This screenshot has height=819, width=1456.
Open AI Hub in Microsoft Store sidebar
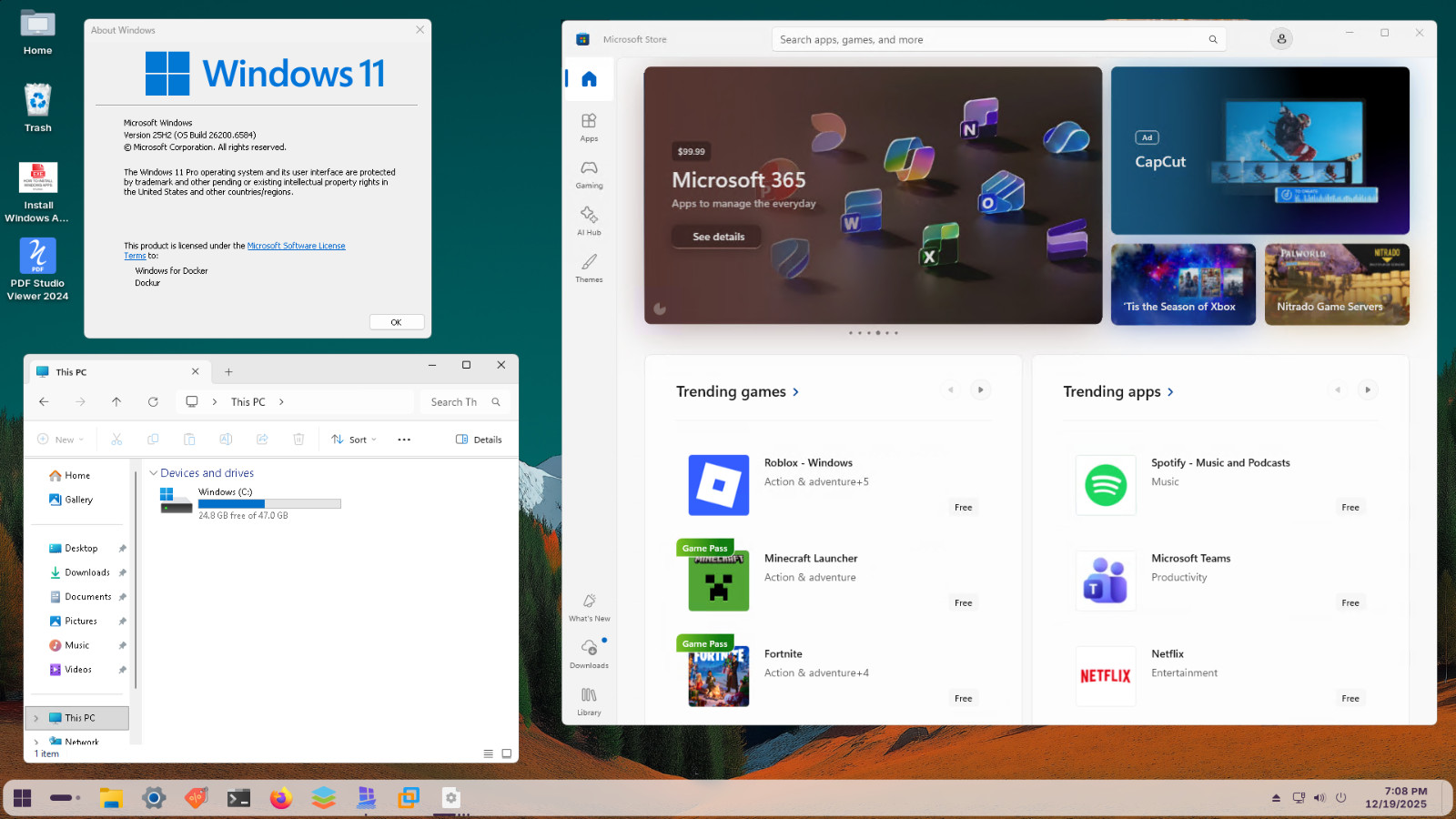point(589,221)
